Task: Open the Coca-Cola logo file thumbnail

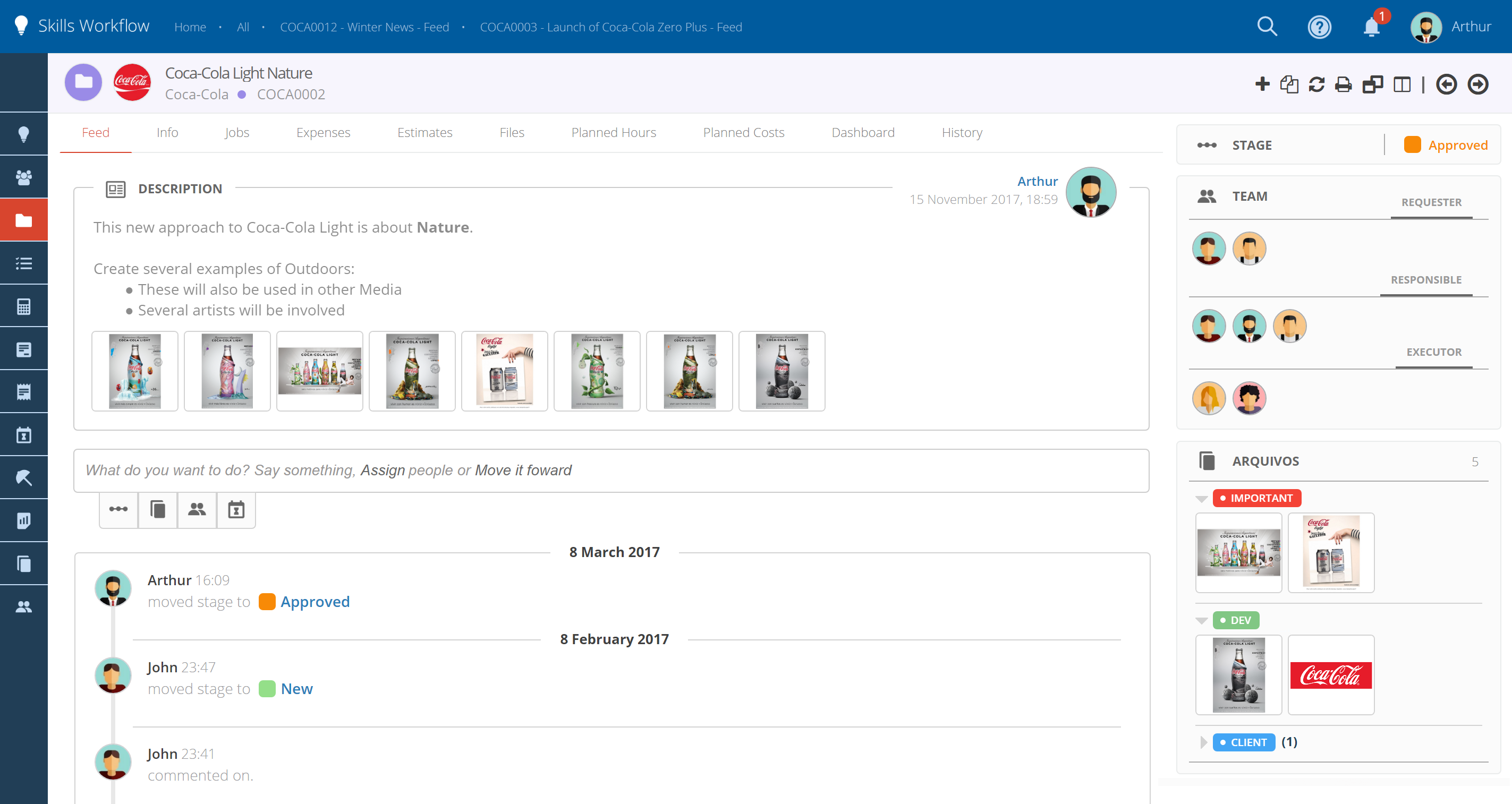Action: 1331,675
